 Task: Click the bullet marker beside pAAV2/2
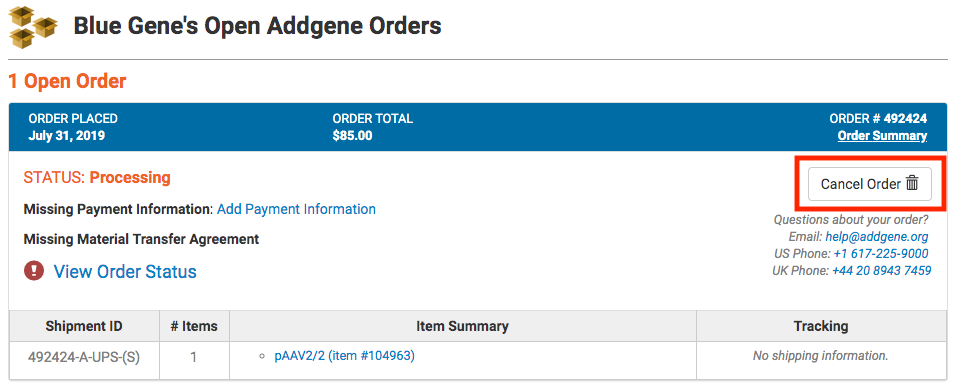pyautogui.click(x=262, y=357)
